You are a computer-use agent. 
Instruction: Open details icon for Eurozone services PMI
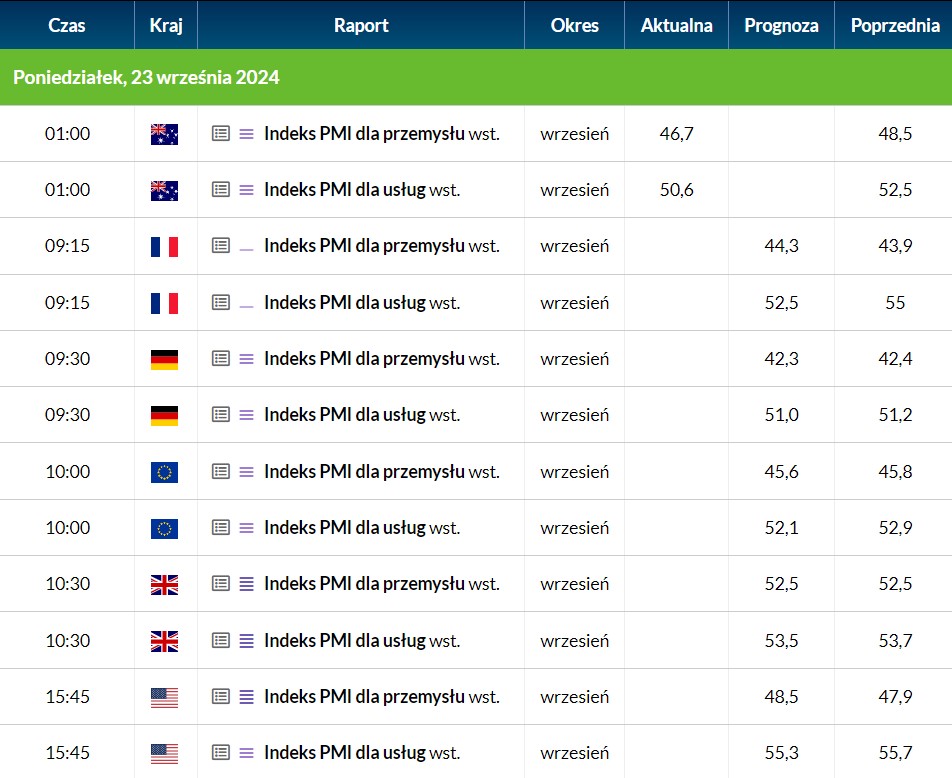[x=221, y=527]
